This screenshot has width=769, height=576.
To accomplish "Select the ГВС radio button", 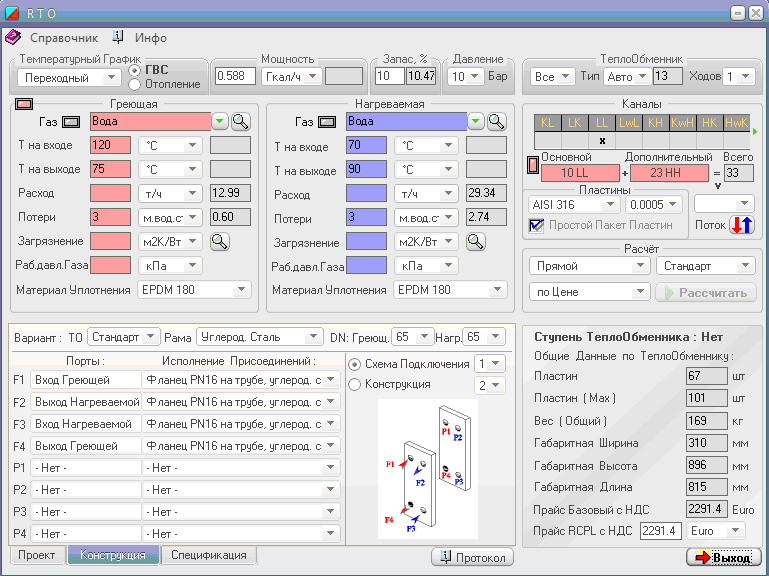I will pos(135,70).
